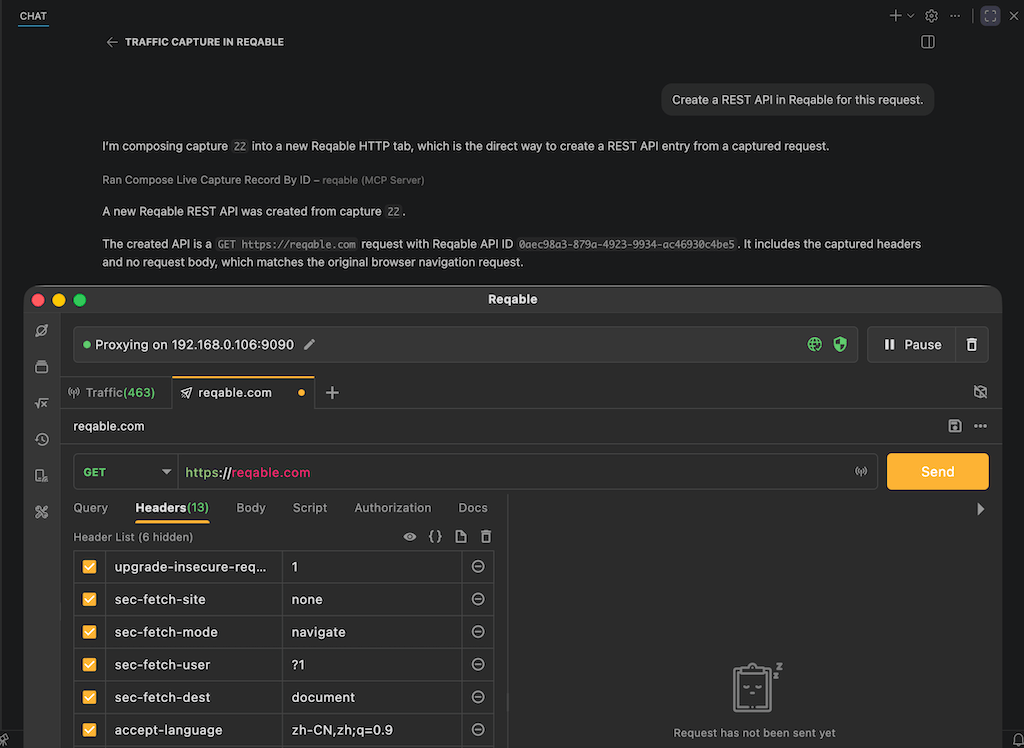Click the cube icon beside tabs
Image resolution: width=1024 pixels, height=748 pixels.
pos(980,392)
